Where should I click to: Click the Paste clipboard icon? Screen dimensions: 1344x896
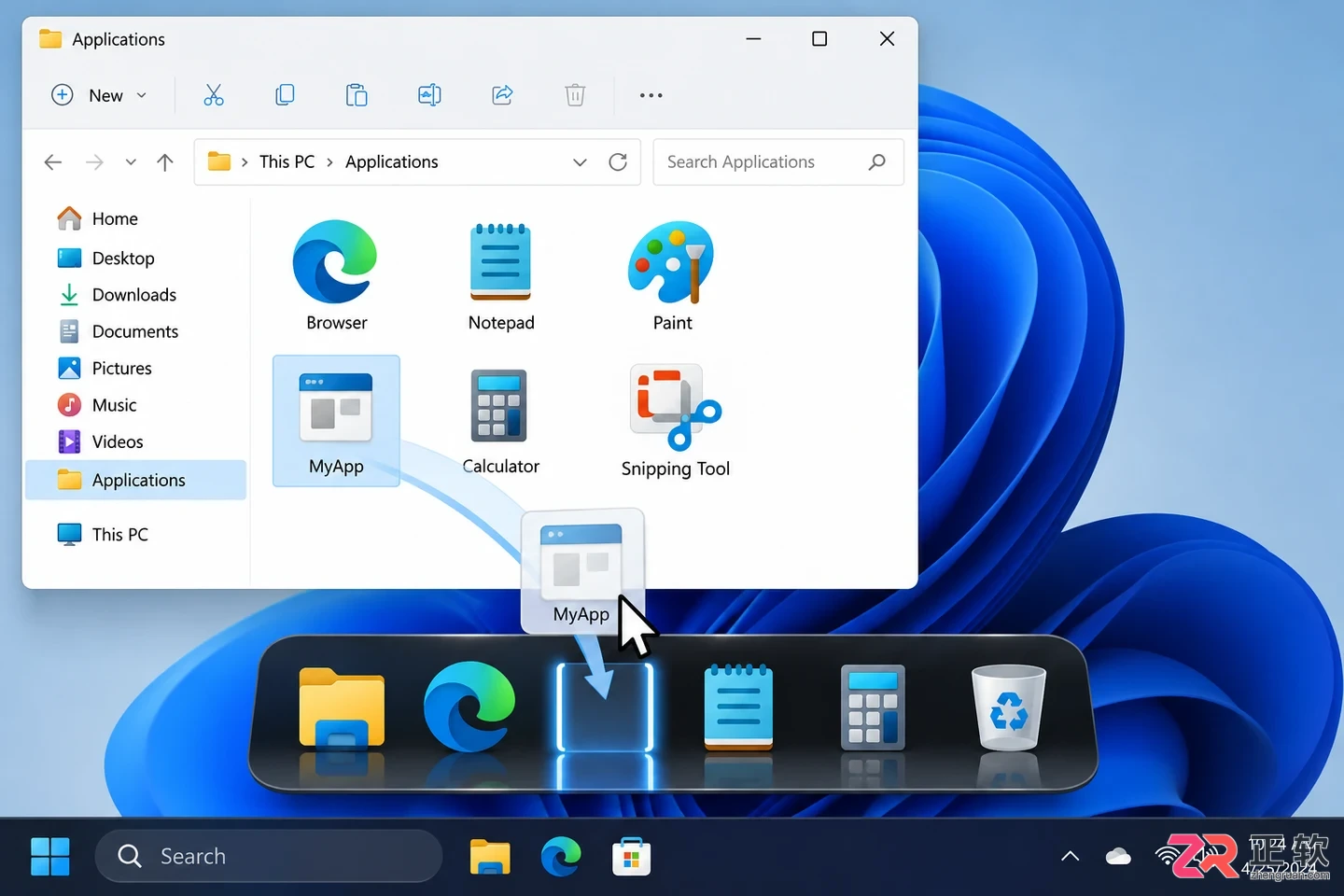[357, 94]
